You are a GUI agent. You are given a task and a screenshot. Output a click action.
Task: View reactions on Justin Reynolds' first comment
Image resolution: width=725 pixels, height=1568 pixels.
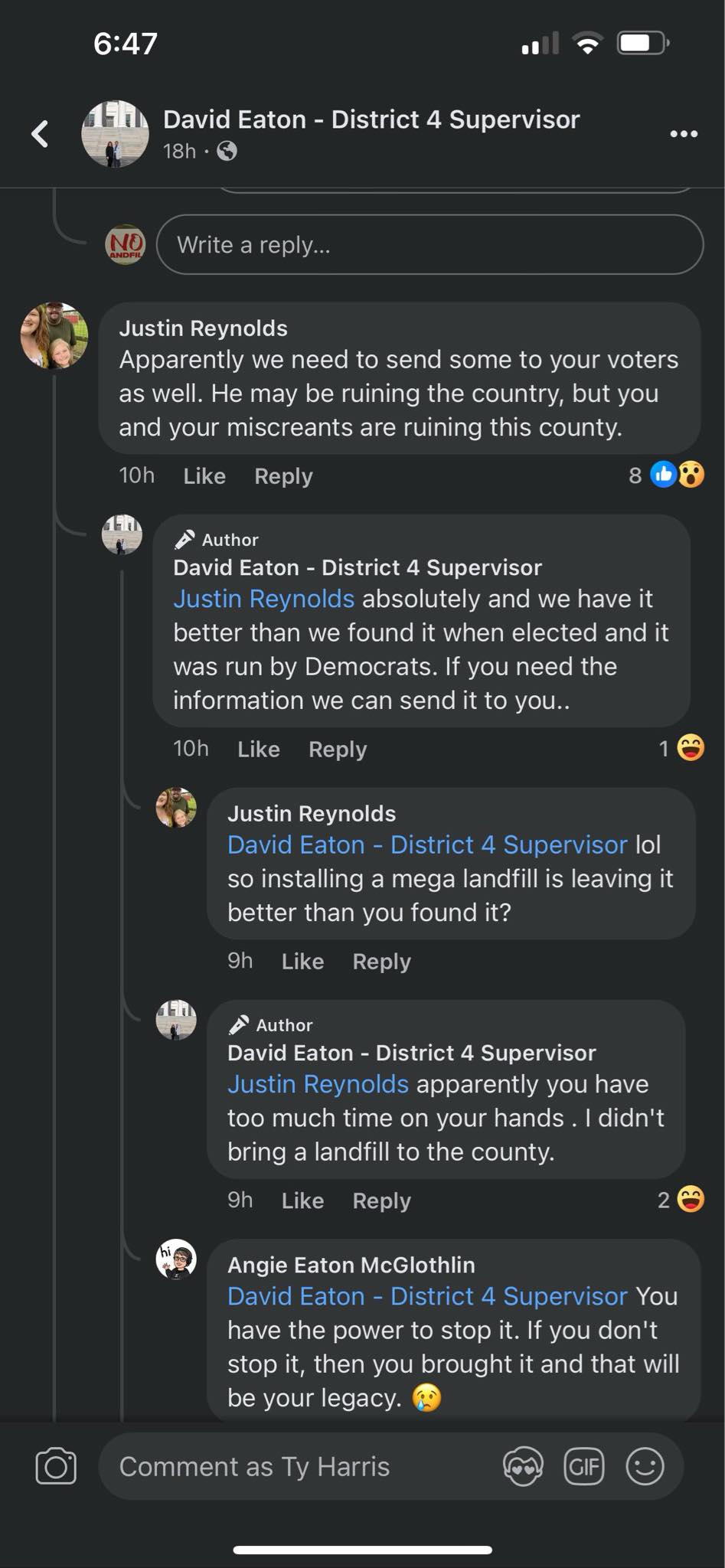(x=677, y=475)
